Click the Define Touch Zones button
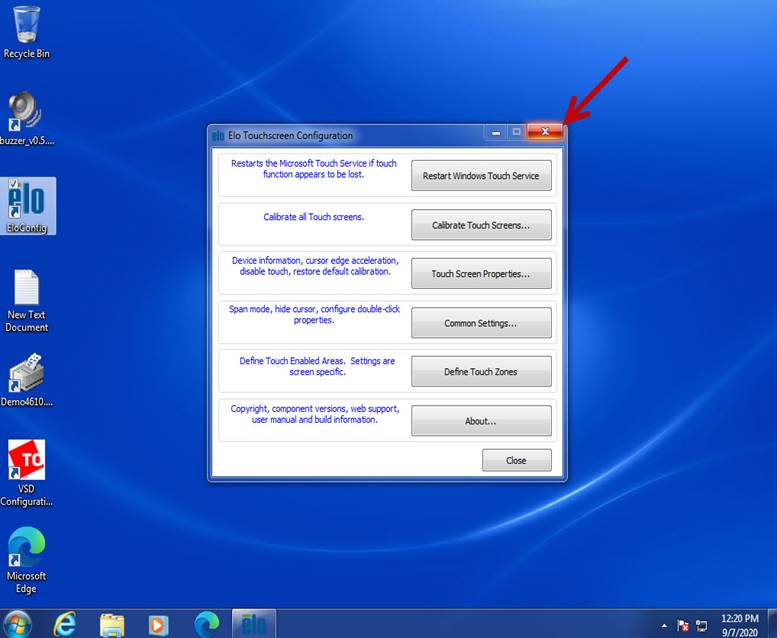 (x=481, y=372)
